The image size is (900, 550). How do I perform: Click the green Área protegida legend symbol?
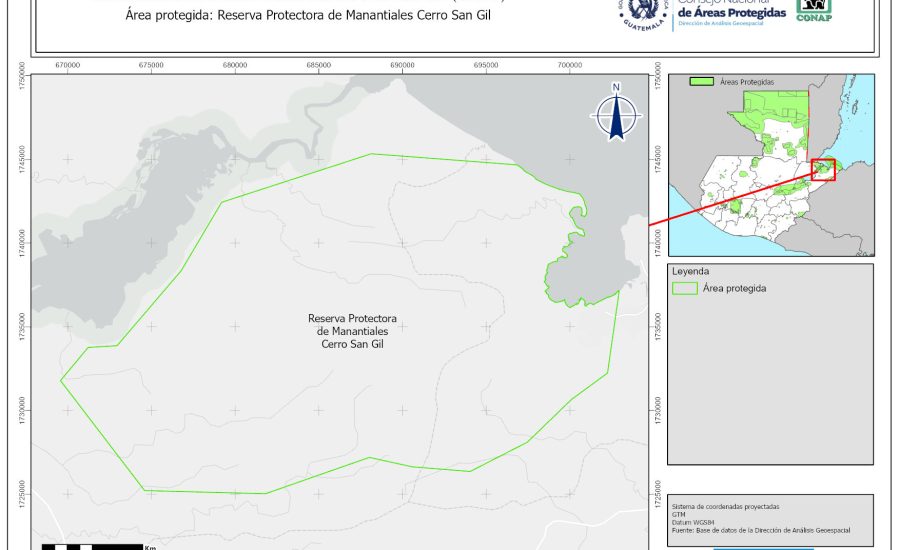[685, 288]
